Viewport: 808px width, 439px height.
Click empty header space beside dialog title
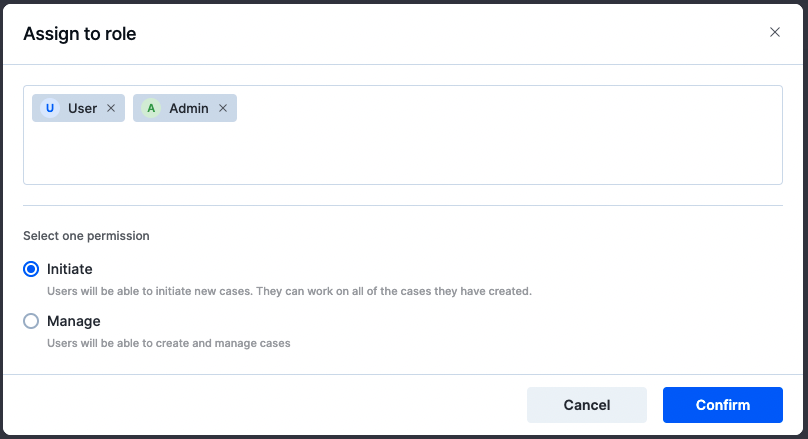click(448, 34)
